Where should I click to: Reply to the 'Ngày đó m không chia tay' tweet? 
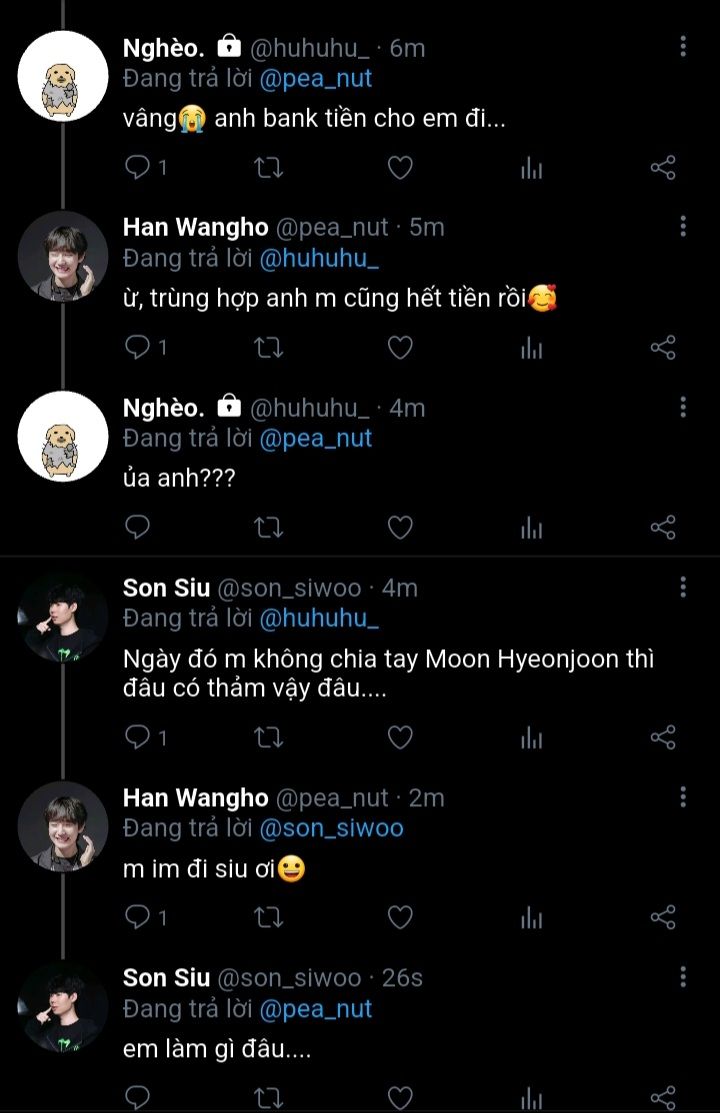(x=138, y=738)
